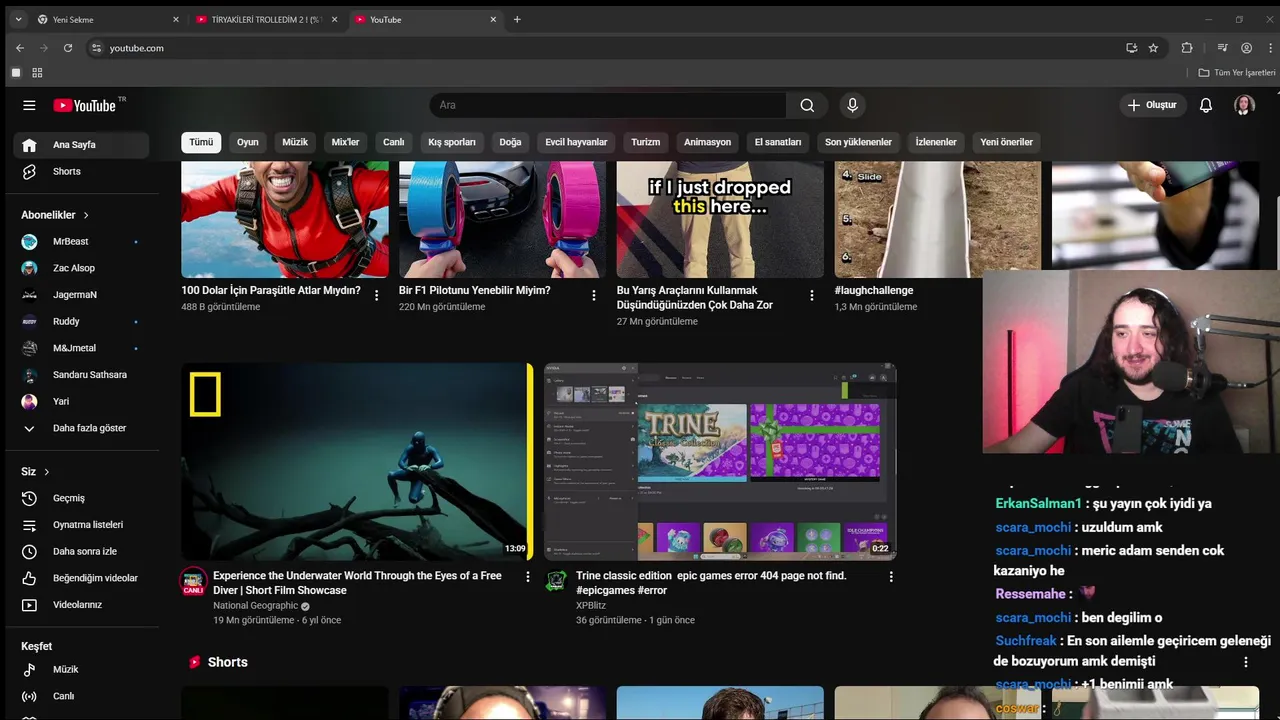Open the 100 Dolar İçin Paraşütle title
This screenshot has height=720, width=1280.
coord(271,290)
